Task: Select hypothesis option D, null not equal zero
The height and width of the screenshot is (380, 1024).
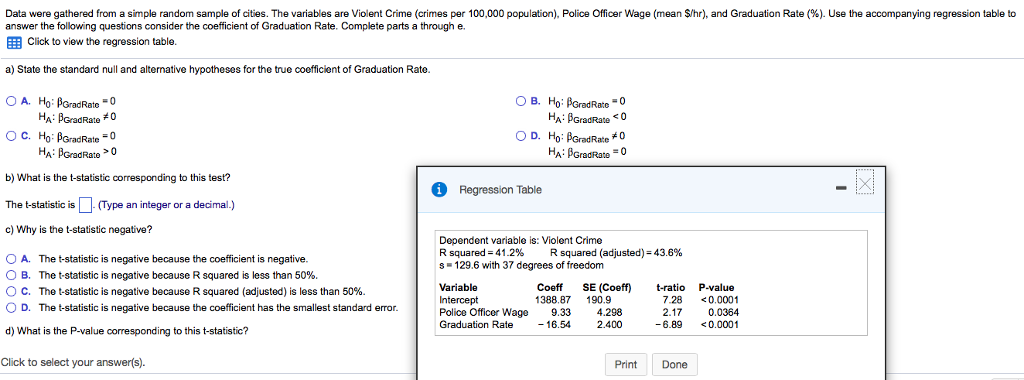Action: [520, 136]
